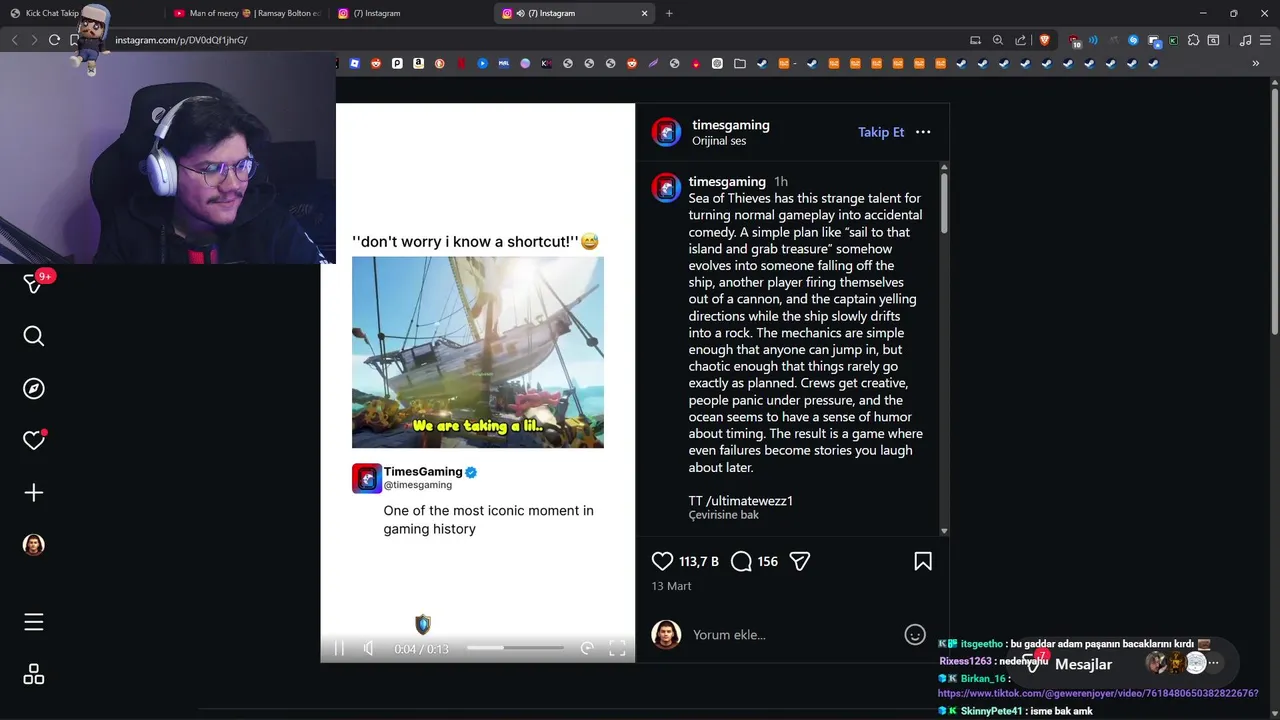This screenshot has width=1280, height=720.
Task: Click the timesgaming avatar in the caption
Action: 666,188
